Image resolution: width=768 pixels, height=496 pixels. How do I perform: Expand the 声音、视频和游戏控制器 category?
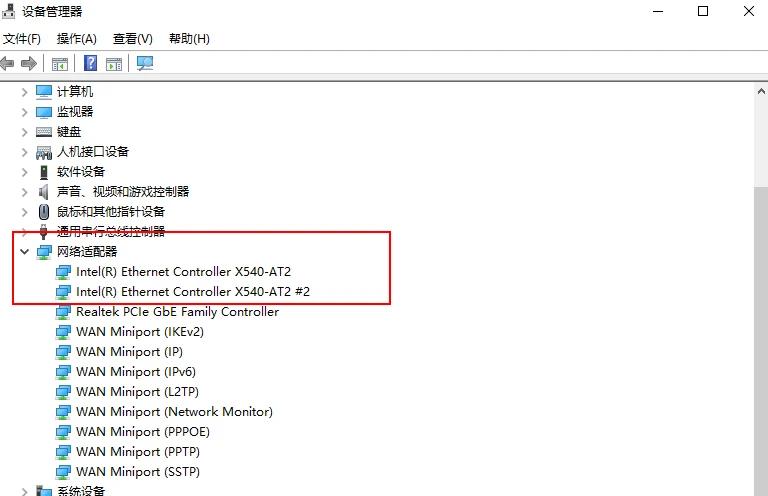tap(25, 192)
